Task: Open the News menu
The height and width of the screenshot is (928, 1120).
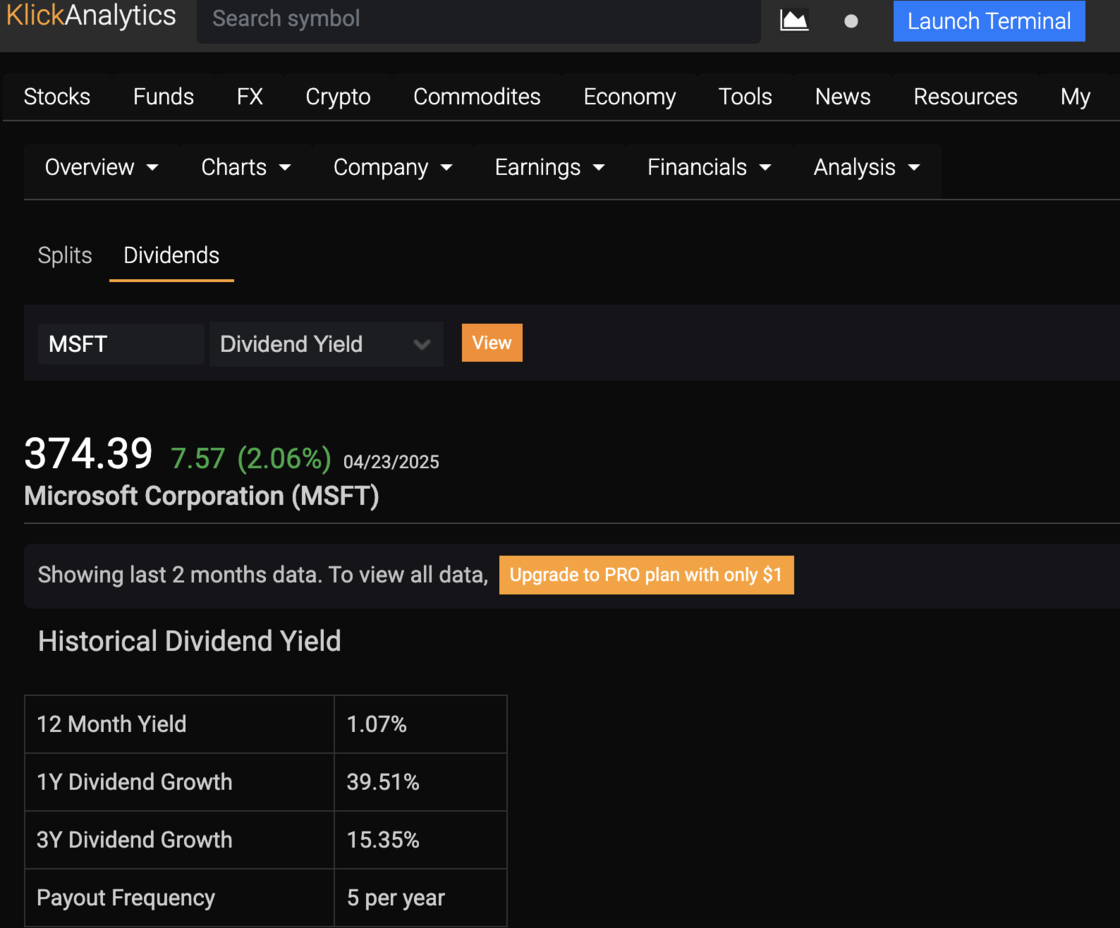Action: pos(843,96)
